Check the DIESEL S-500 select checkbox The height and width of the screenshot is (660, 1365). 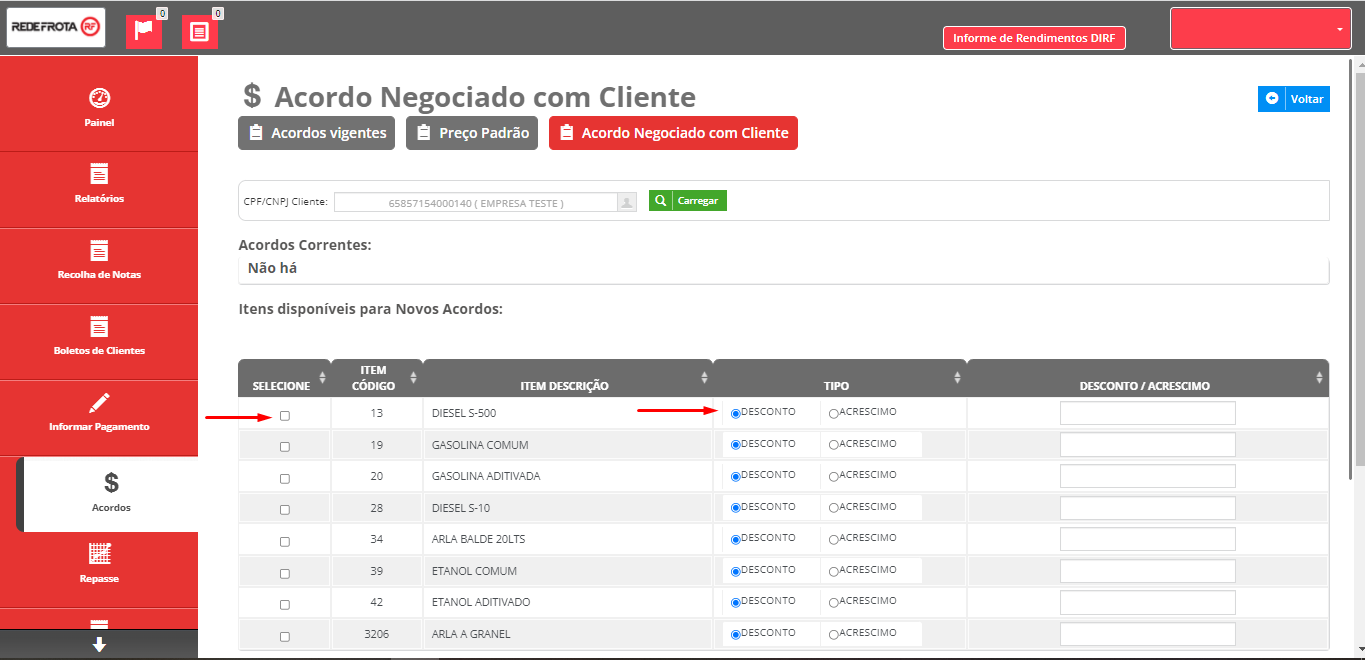tap(285, 415)
